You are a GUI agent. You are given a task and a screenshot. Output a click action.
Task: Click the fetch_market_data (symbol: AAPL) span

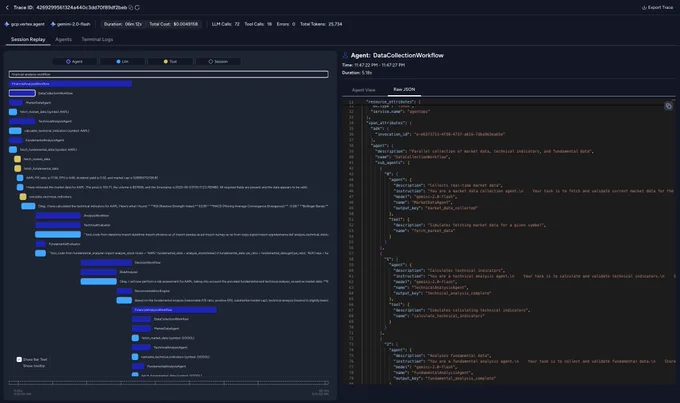(13, 112)
